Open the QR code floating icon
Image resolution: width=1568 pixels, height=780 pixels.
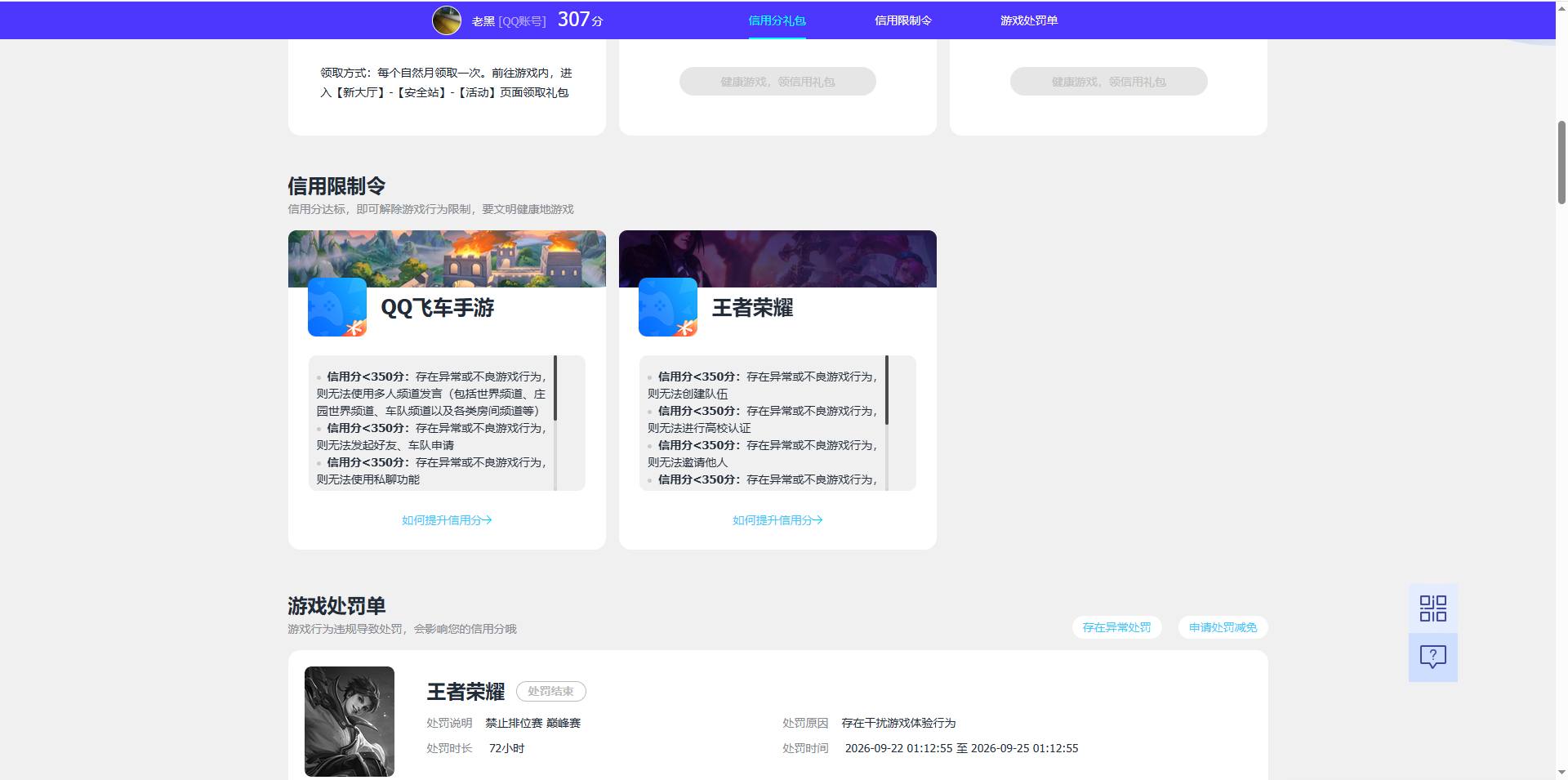click(x=1432, y=608)
